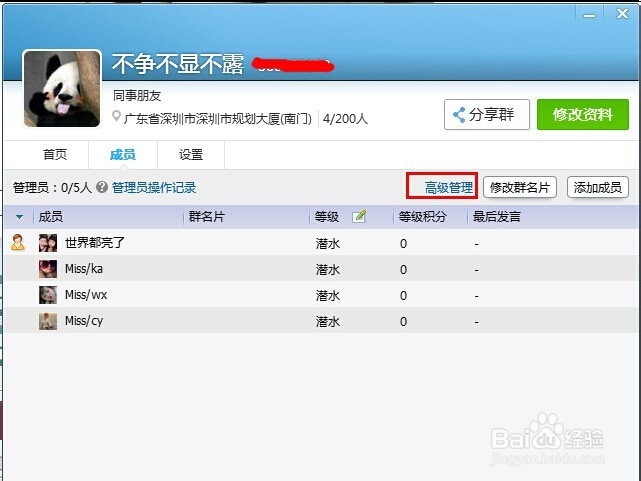Select the member name Miss/ka

[x=84, y=269]
